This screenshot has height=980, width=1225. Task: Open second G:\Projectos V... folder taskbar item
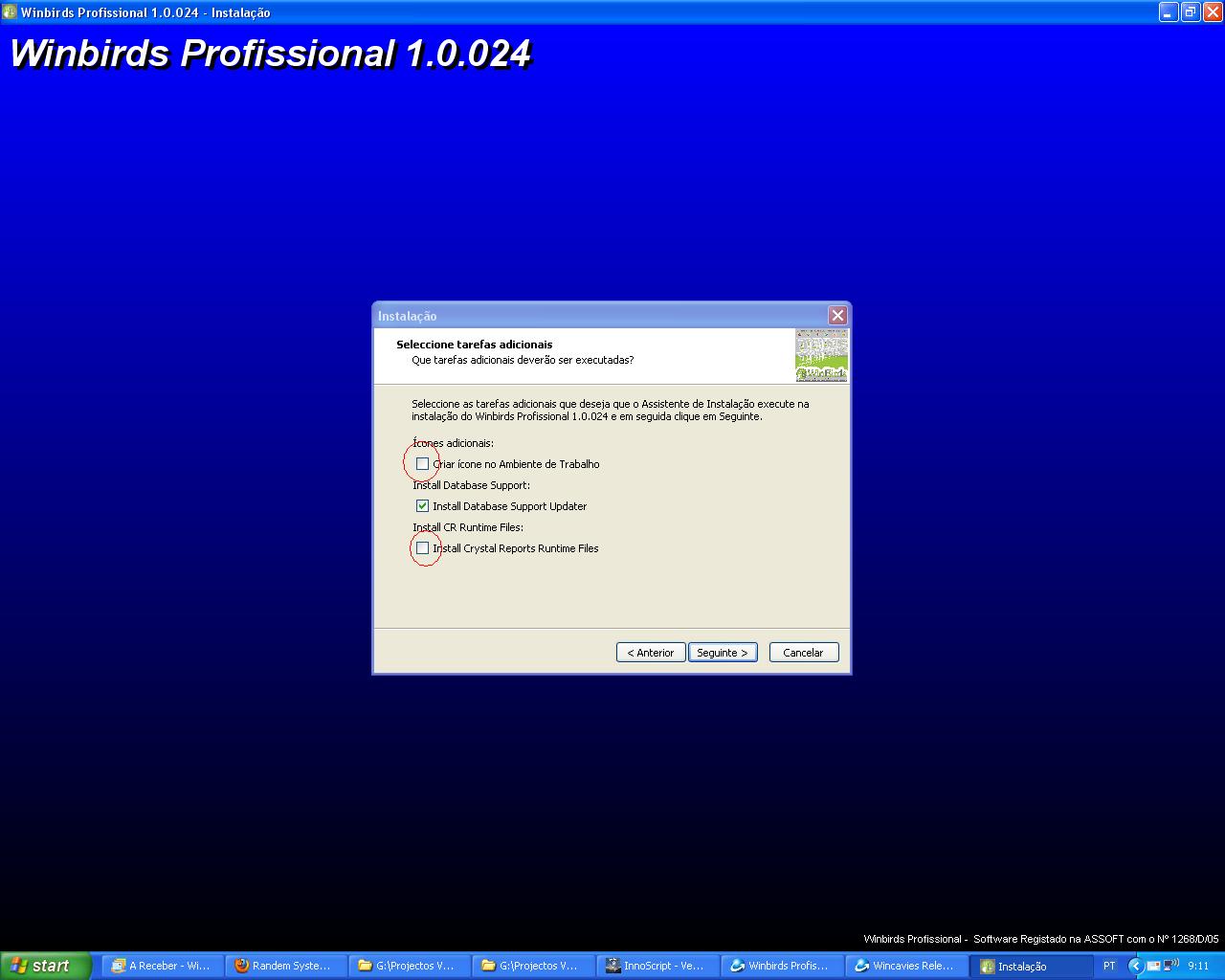pos(532,966)
